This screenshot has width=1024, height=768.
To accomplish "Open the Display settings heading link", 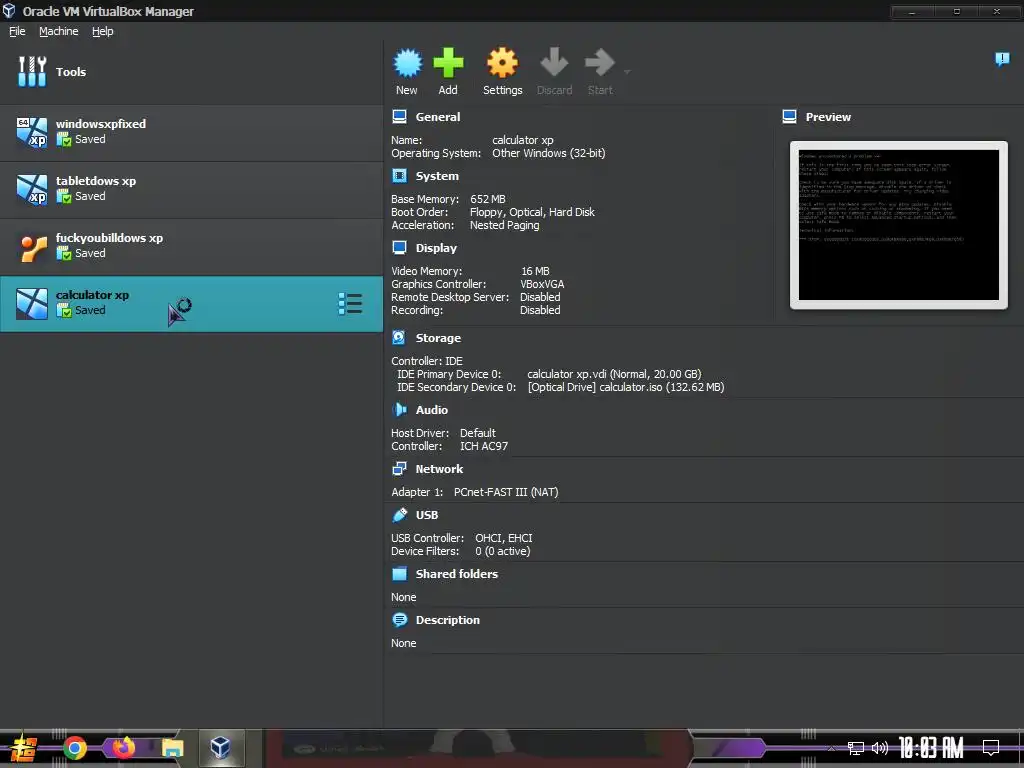I will 436,248.
